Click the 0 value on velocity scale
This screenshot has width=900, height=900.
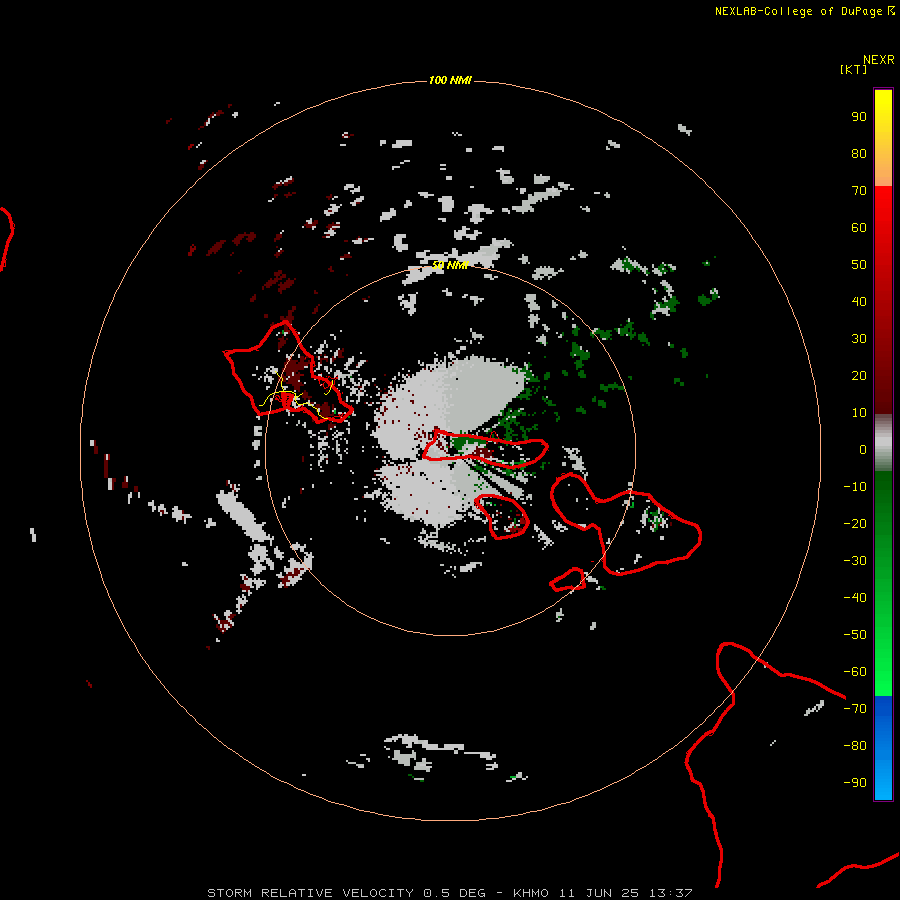coord(863,450)
